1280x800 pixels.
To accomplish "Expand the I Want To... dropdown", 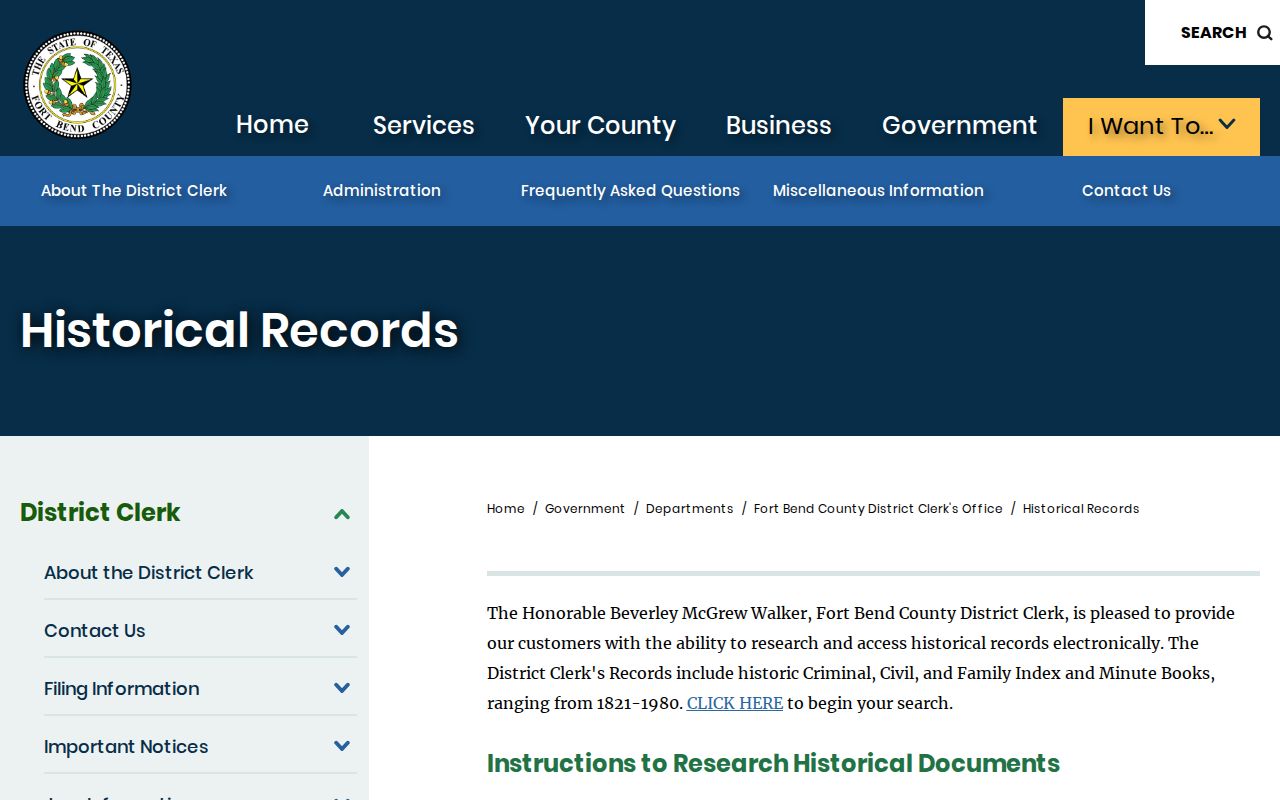I will [x=1161, y=127].
